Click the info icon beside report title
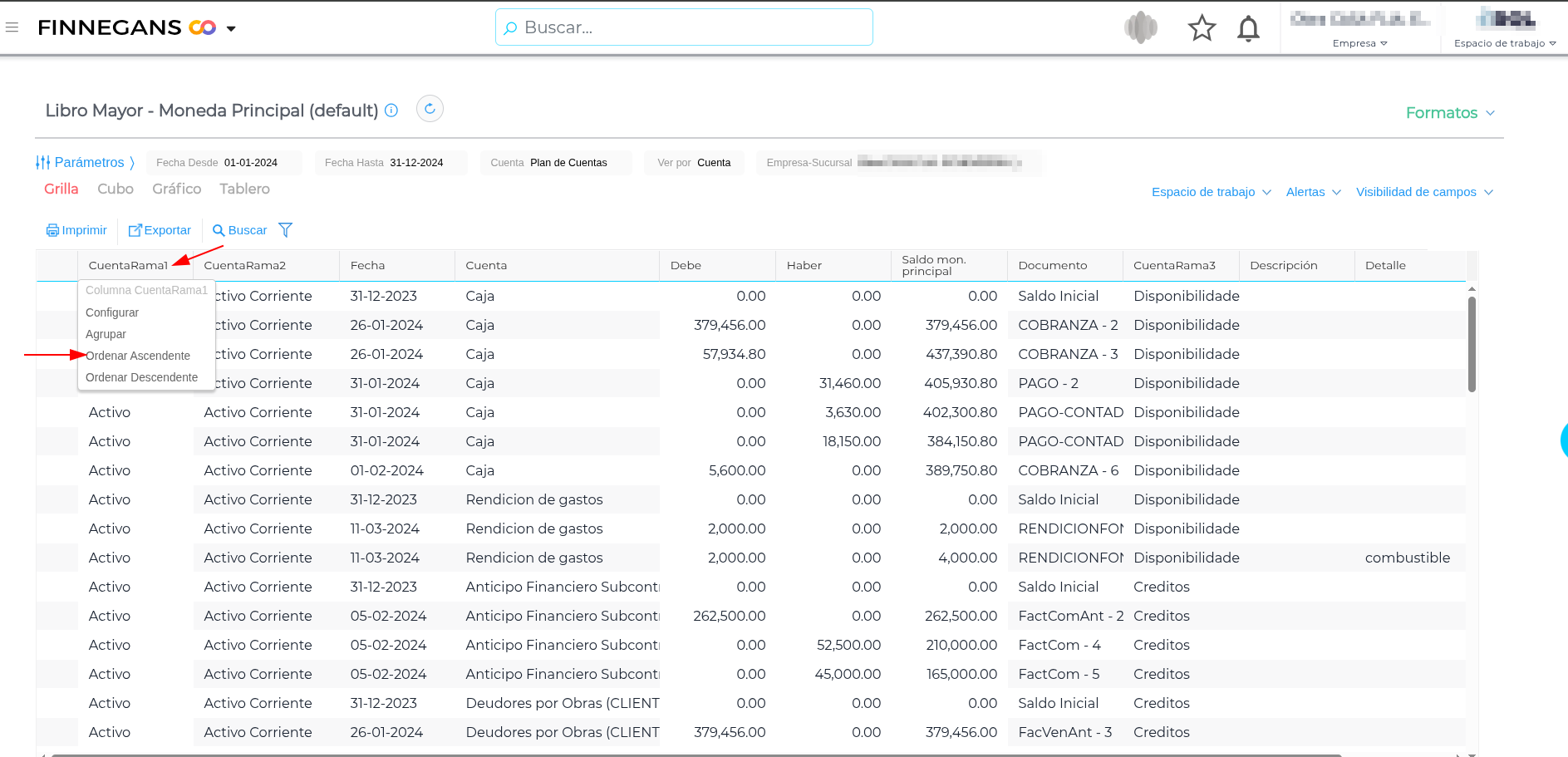 coord(391,111)
